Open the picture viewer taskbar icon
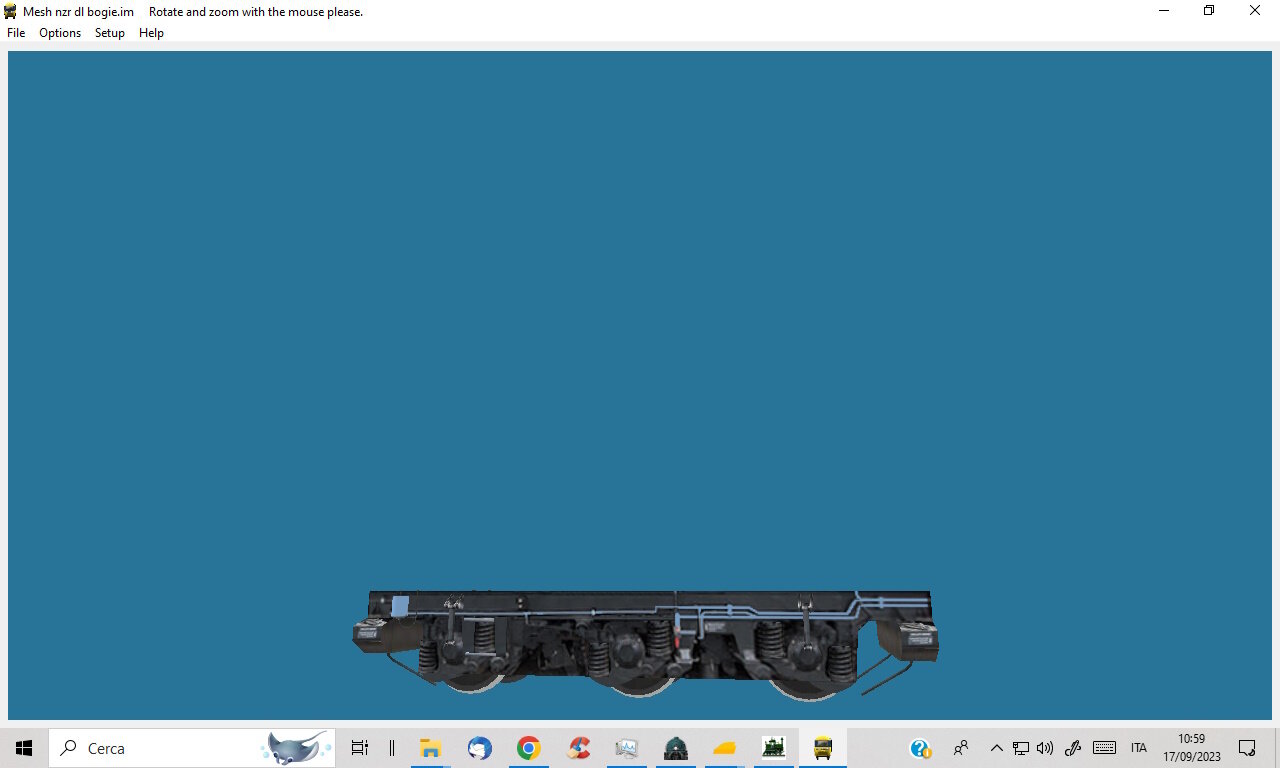Viewport: 1280px width, 768px height. click(627, 748)
